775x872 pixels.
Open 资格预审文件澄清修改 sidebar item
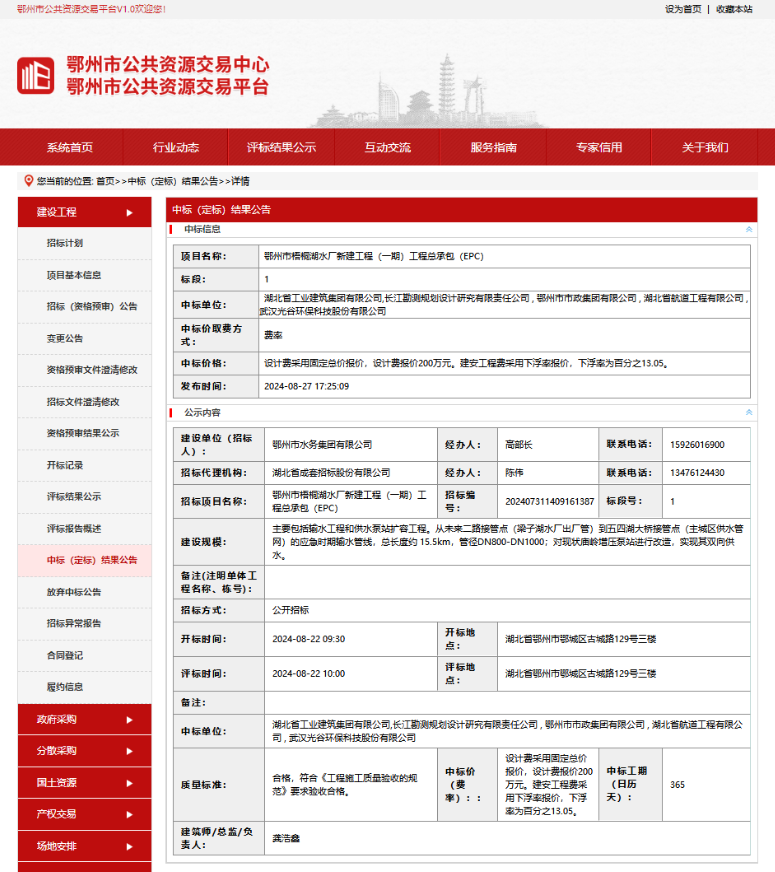tap(92, 370)
